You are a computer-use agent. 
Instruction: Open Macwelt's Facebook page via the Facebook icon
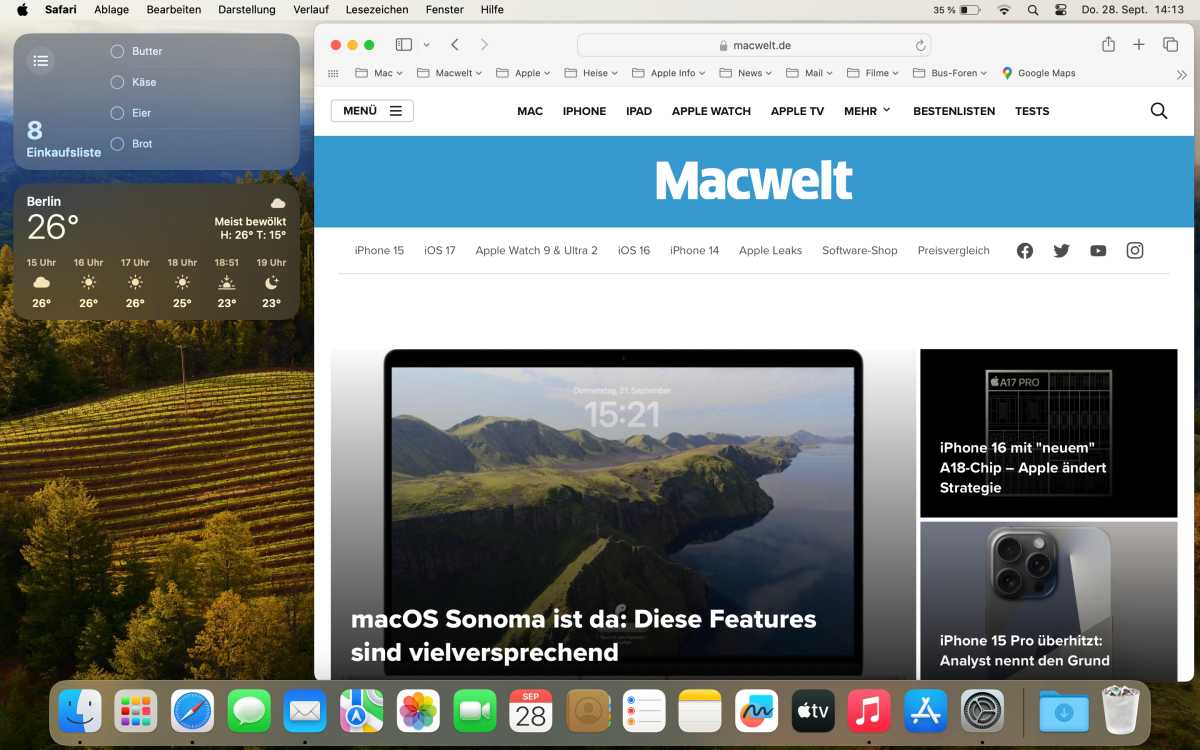coord(1024,250)
